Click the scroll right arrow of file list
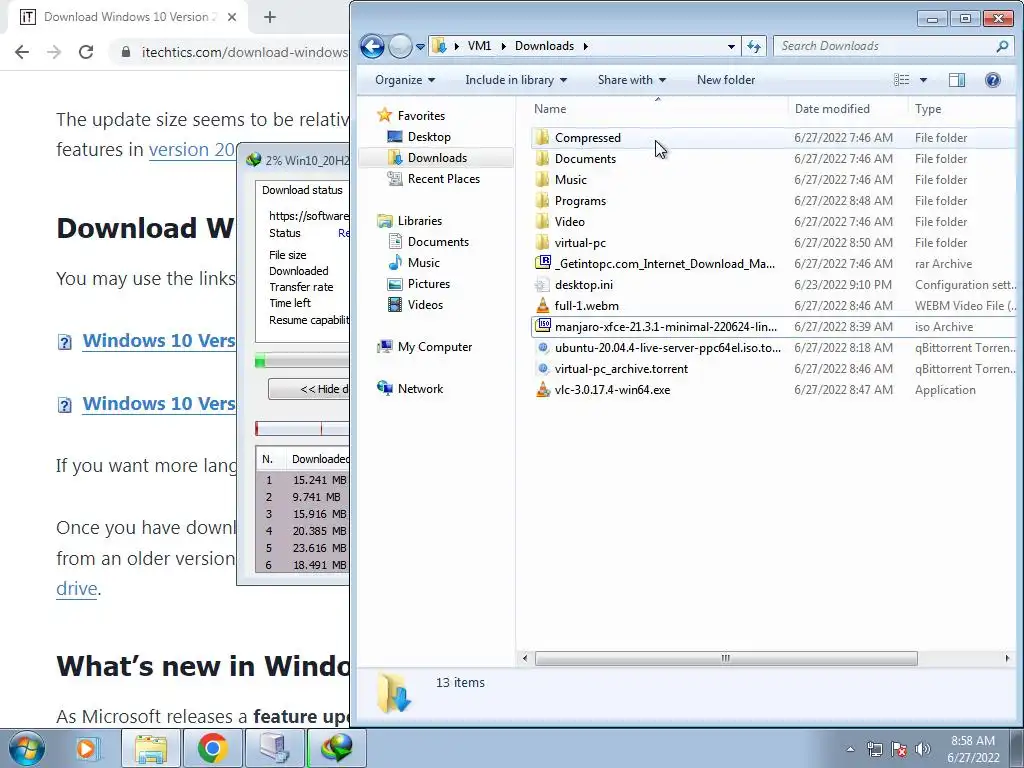 tap(1006, 658)
